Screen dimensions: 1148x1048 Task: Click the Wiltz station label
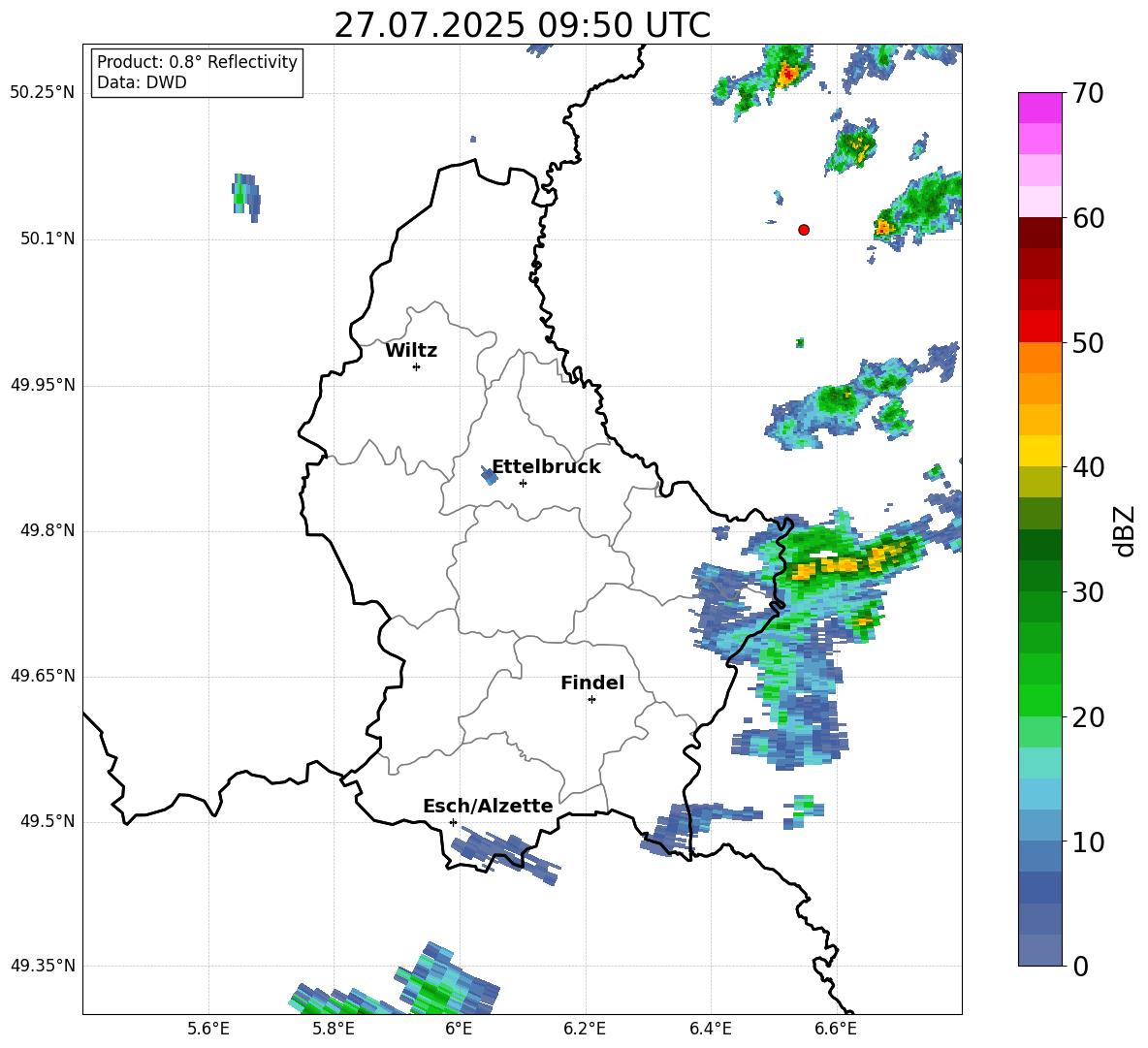[411, 351]
